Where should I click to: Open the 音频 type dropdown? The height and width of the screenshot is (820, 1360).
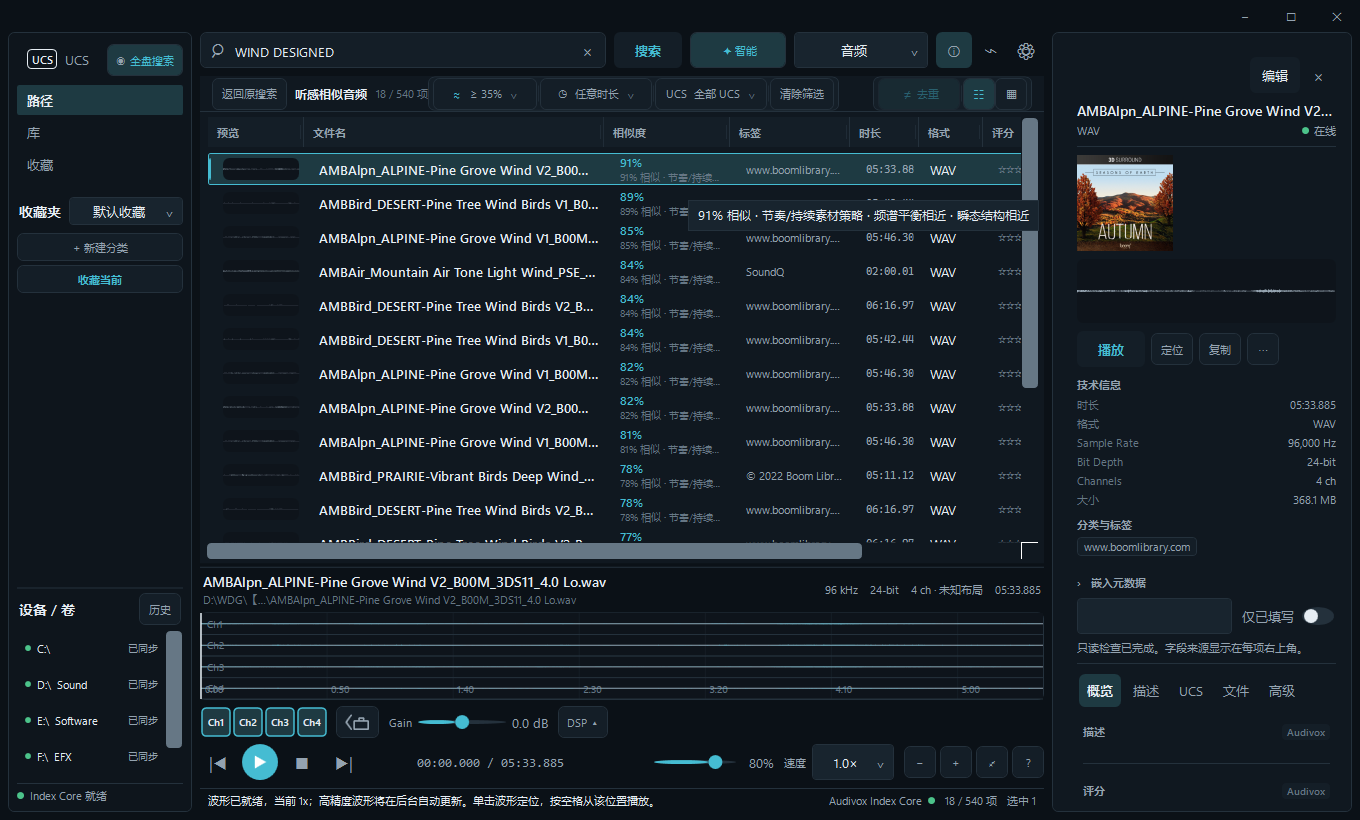click(861, 51)
